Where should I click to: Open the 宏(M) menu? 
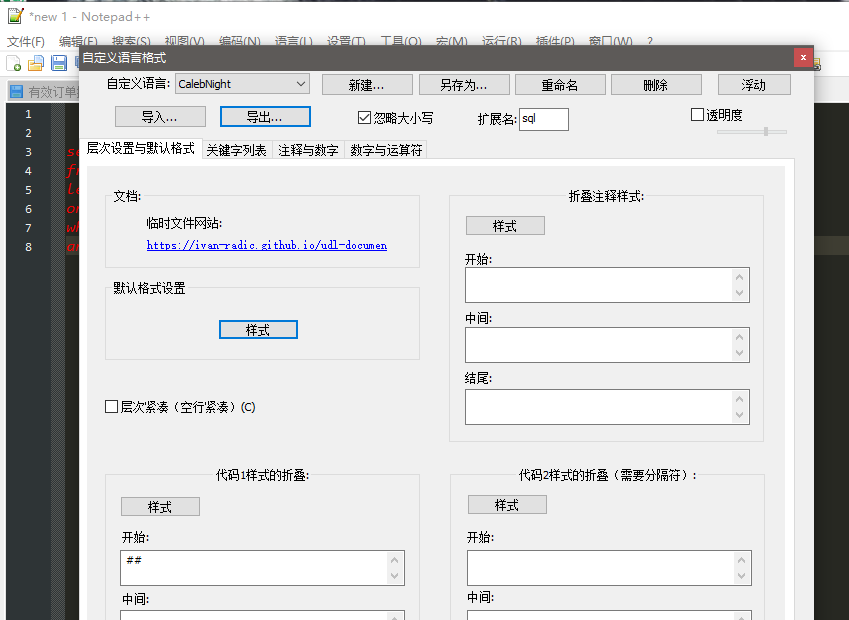452,41
